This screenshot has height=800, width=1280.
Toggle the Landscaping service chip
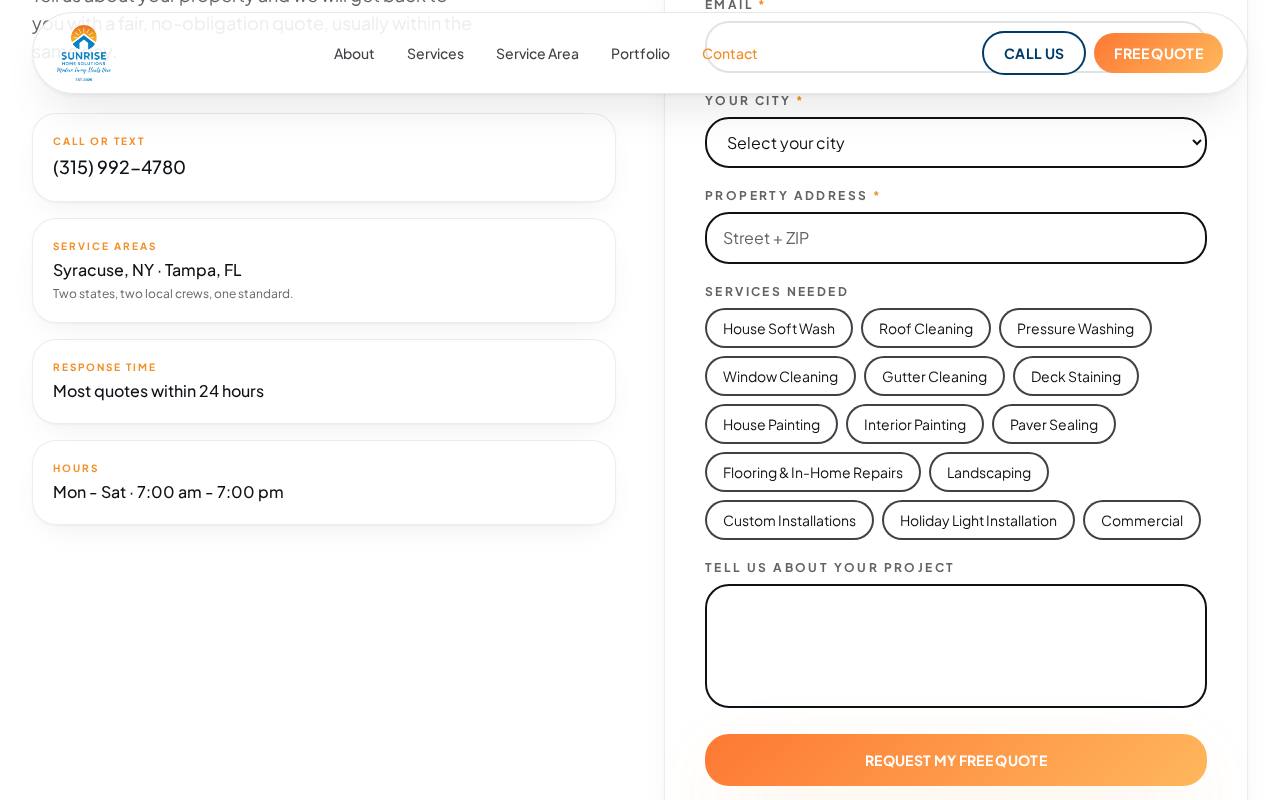tap(989, 472)
